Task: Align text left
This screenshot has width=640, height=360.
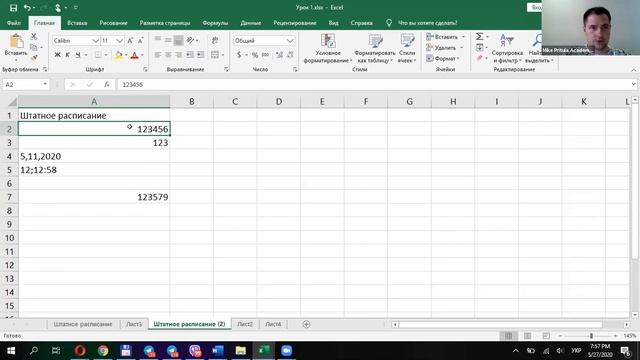Action: (x=158, y=55)
